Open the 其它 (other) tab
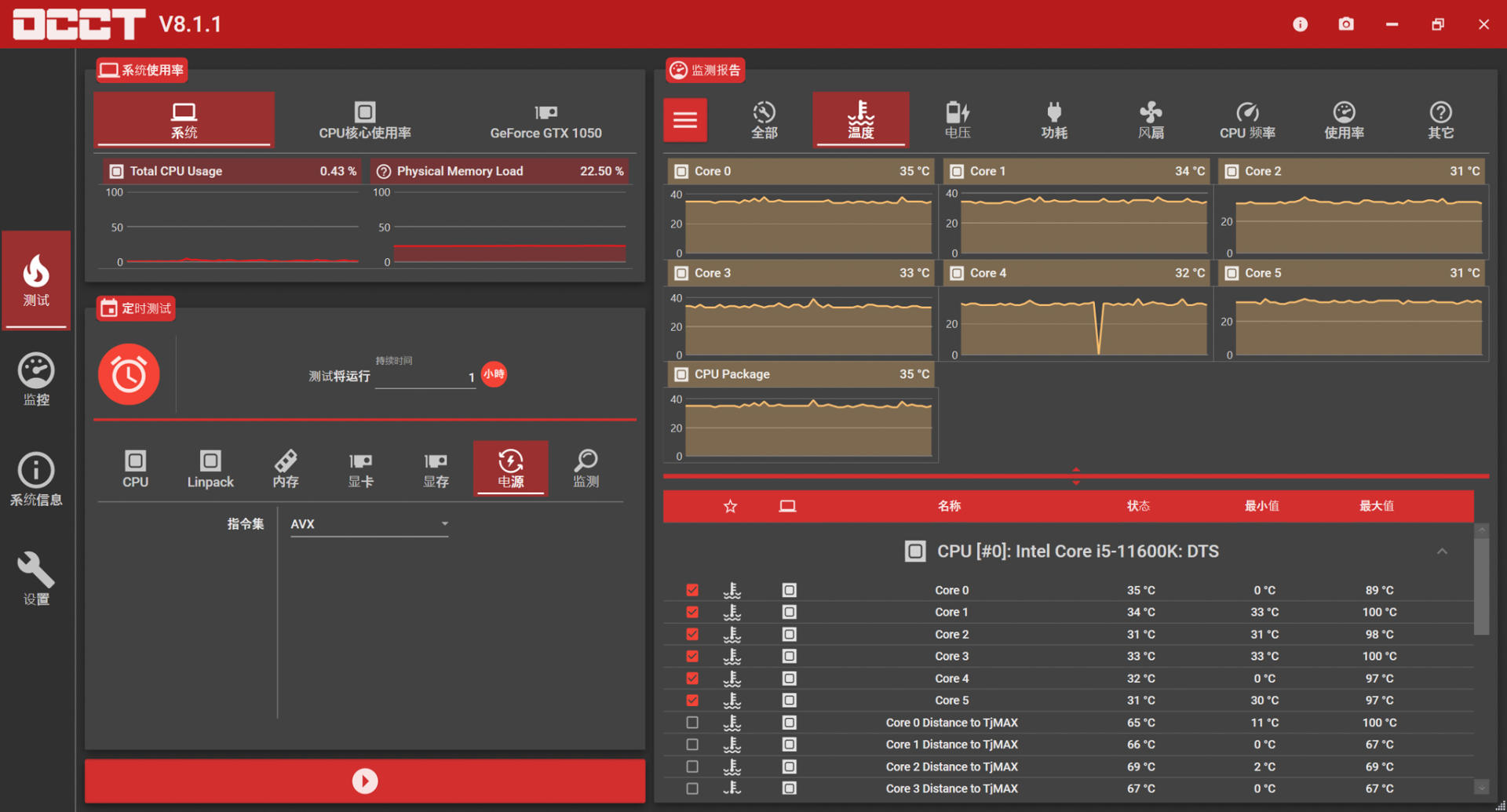1507x812 pixels. 1440,120
